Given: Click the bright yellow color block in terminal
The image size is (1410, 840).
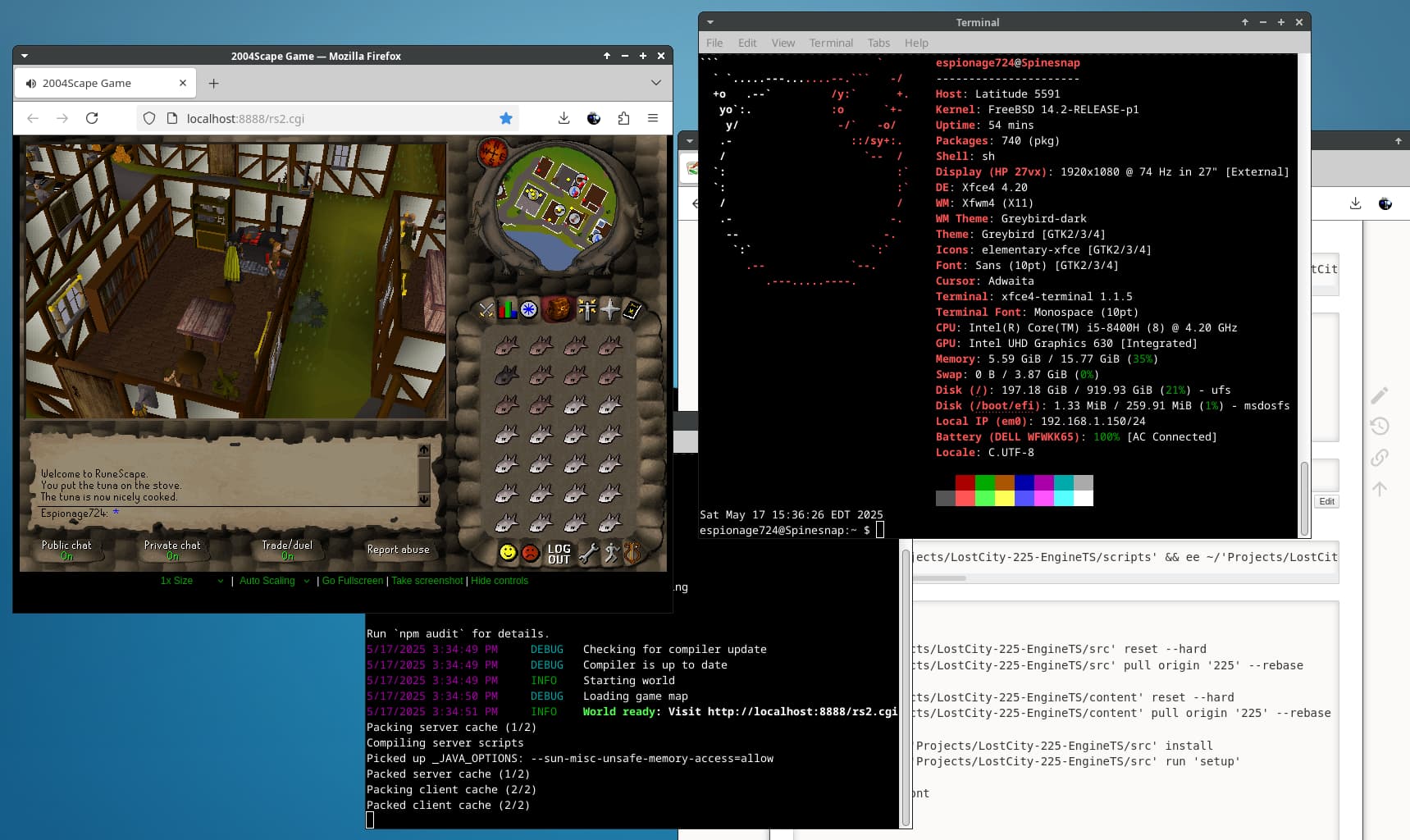Looking at the screenshot, I should [1004, 498].
